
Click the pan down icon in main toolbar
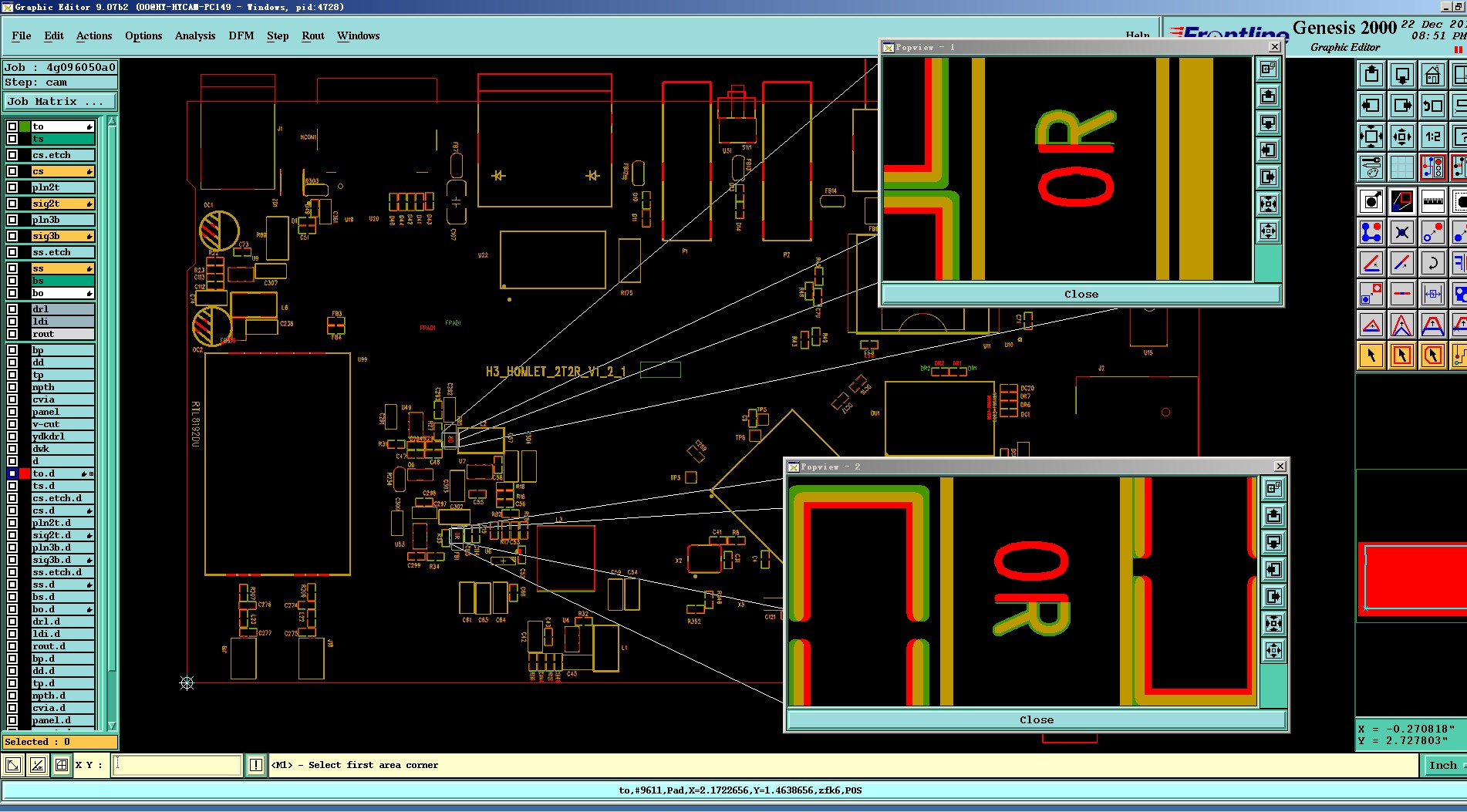[x=1402, y=75]
